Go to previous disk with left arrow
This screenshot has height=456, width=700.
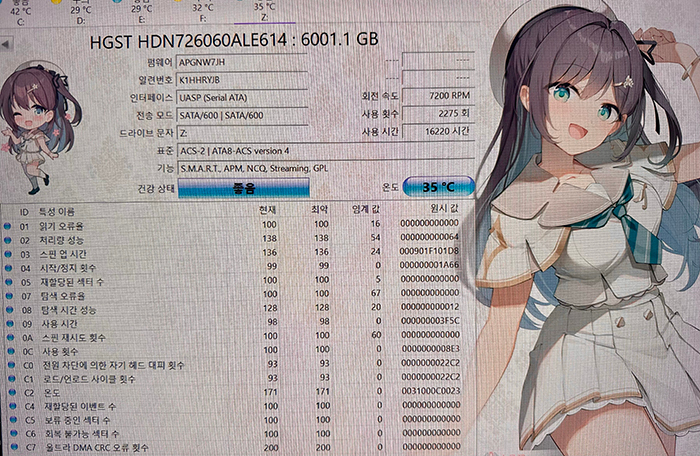(6, 44)
